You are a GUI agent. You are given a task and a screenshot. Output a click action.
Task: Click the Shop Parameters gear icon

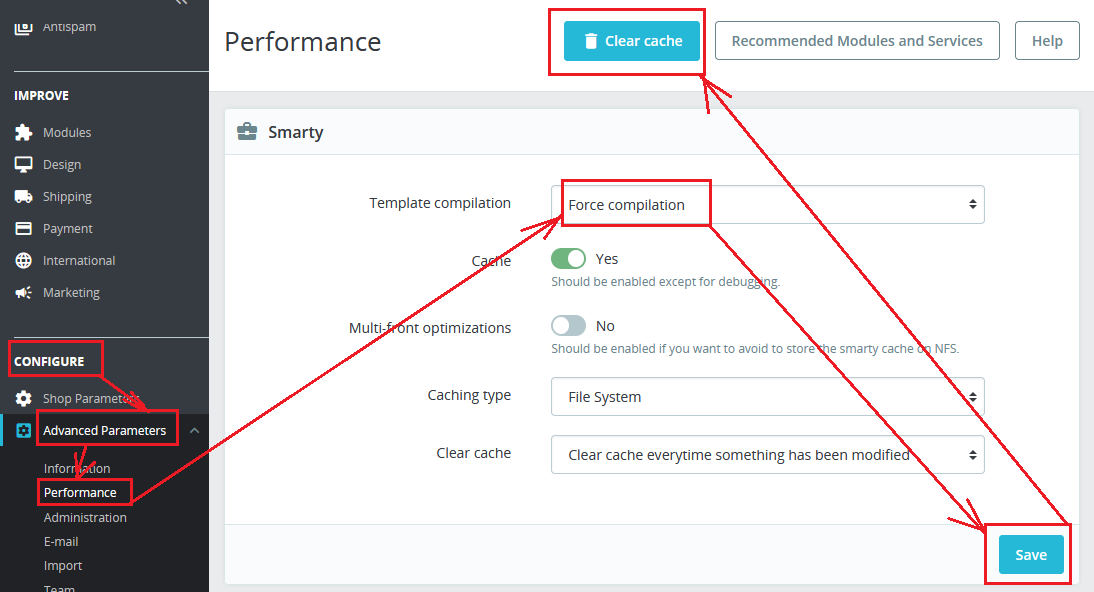[24, 398]
